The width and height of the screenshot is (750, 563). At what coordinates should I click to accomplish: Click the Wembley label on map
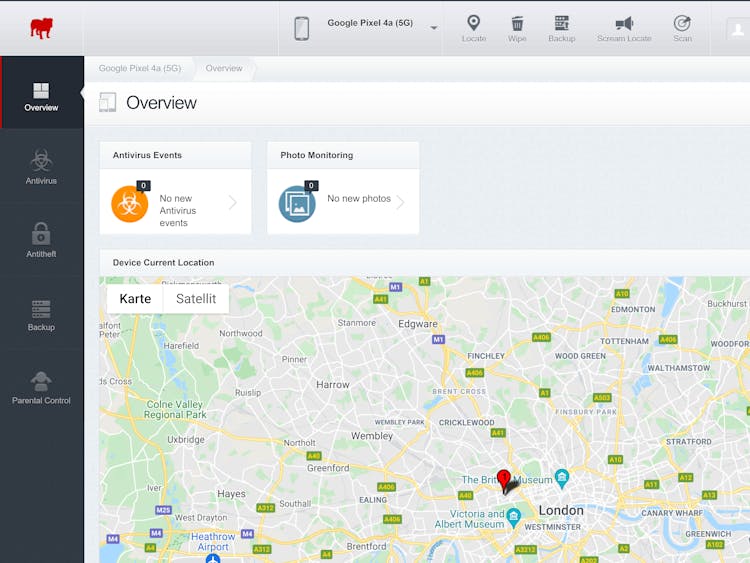coord(372,436)
